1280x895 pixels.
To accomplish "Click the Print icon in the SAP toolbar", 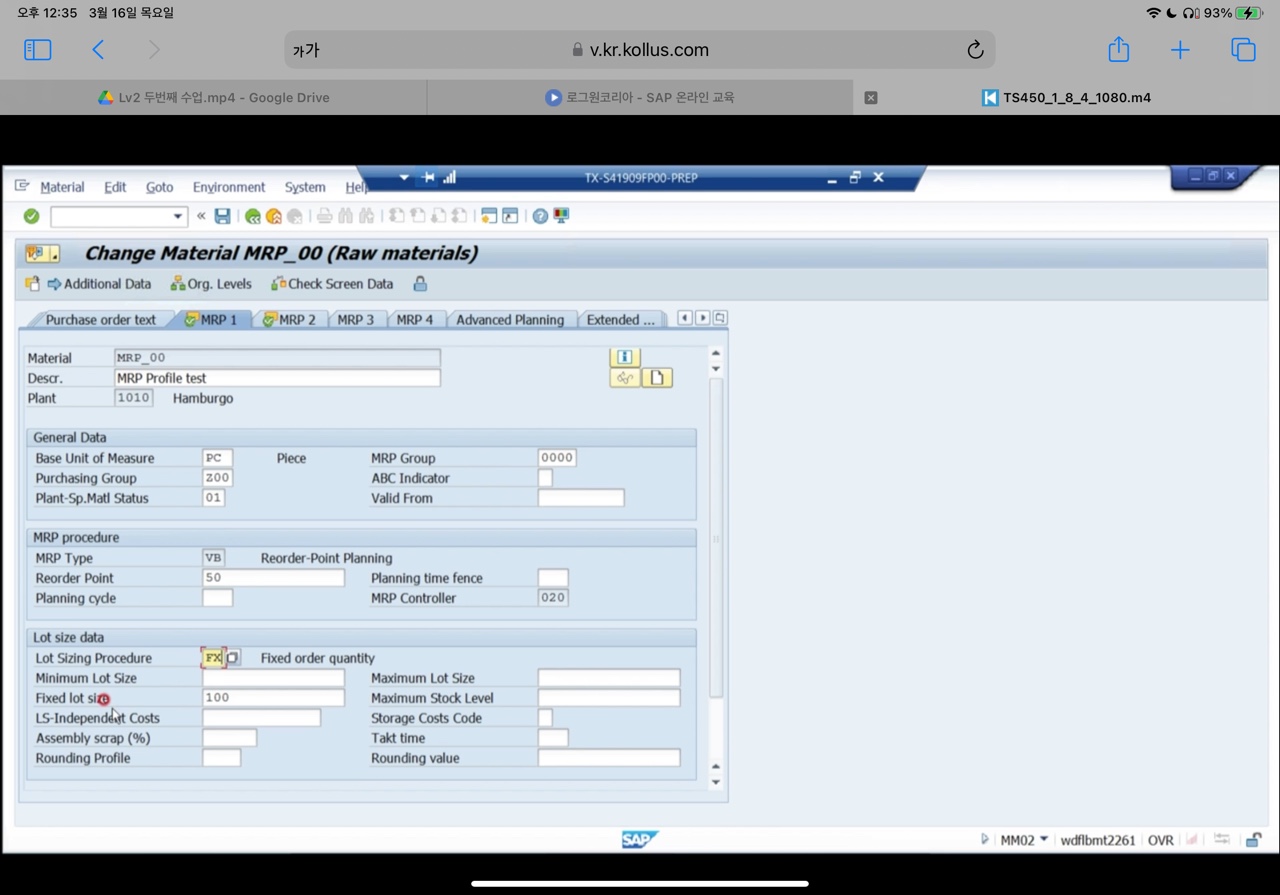I will coord(324,216).
